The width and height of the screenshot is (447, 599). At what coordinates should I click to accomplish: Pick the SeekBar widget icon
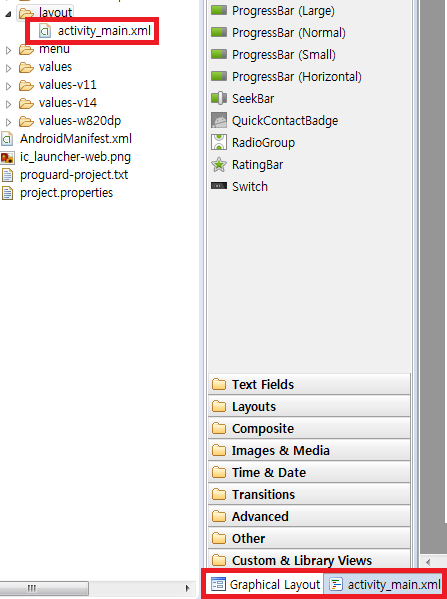click(x=219, y=98)
